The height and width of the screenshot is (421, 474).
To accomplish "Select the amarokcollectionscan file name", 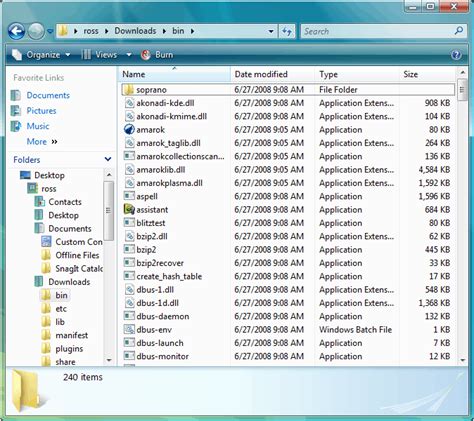I will (x=180, y=156).
